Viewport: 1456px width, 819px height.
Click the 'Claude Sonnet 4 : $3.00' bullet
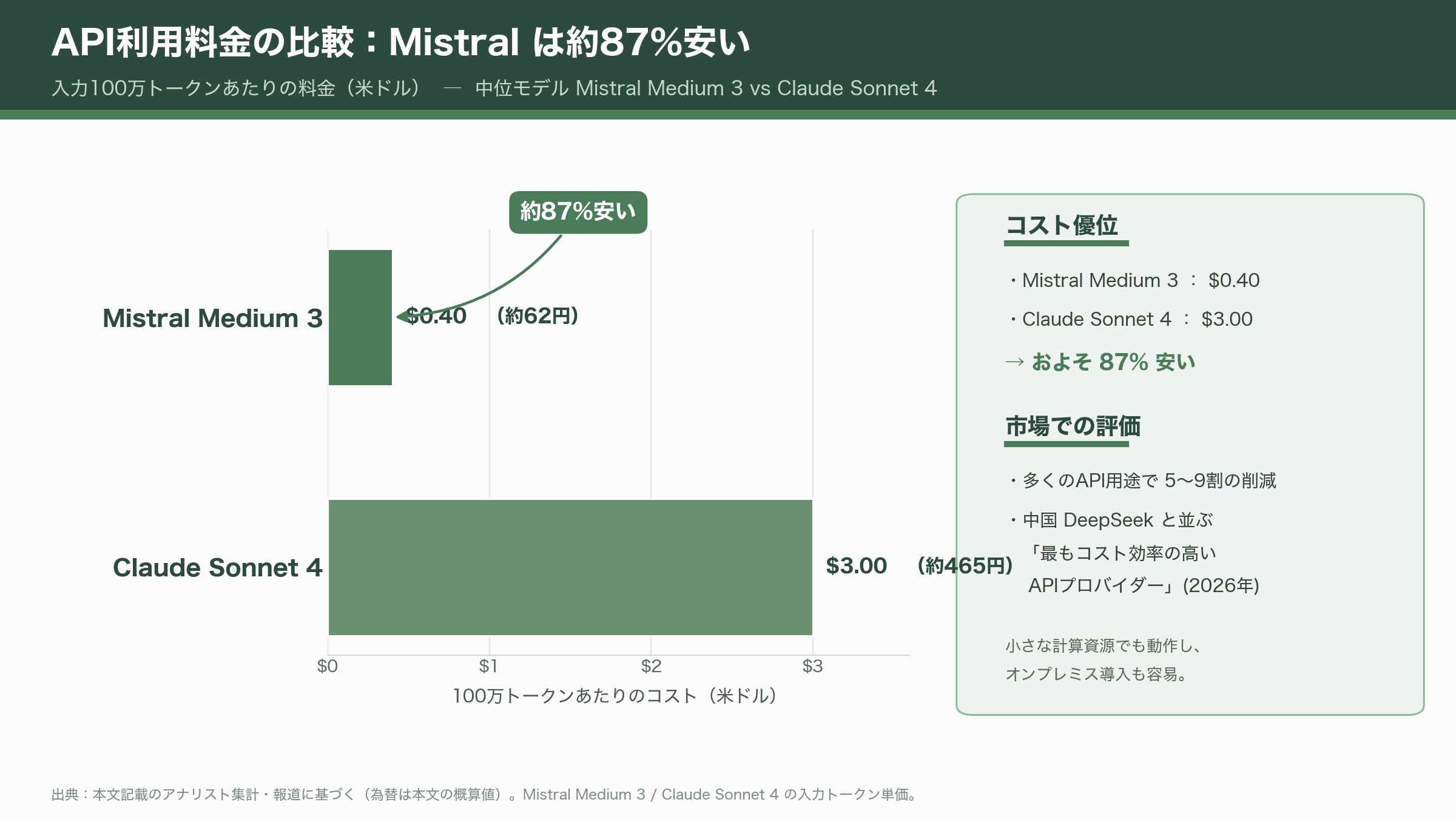tap(1130, 319)
